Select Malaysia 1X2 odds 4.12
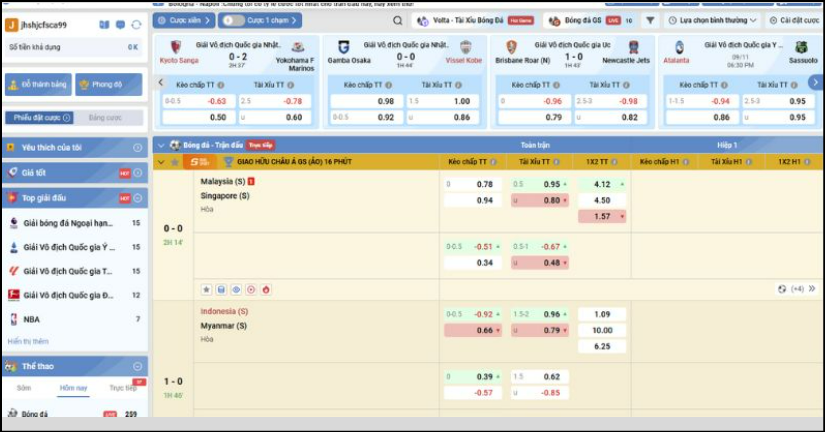Image resolution: width=825 pixels, height=432 pixels. click(603, 185)
